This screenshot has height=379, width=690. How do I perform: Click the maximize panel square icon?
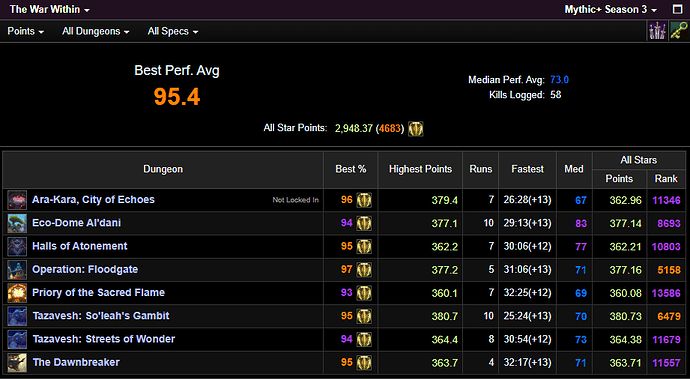[678, 9]
